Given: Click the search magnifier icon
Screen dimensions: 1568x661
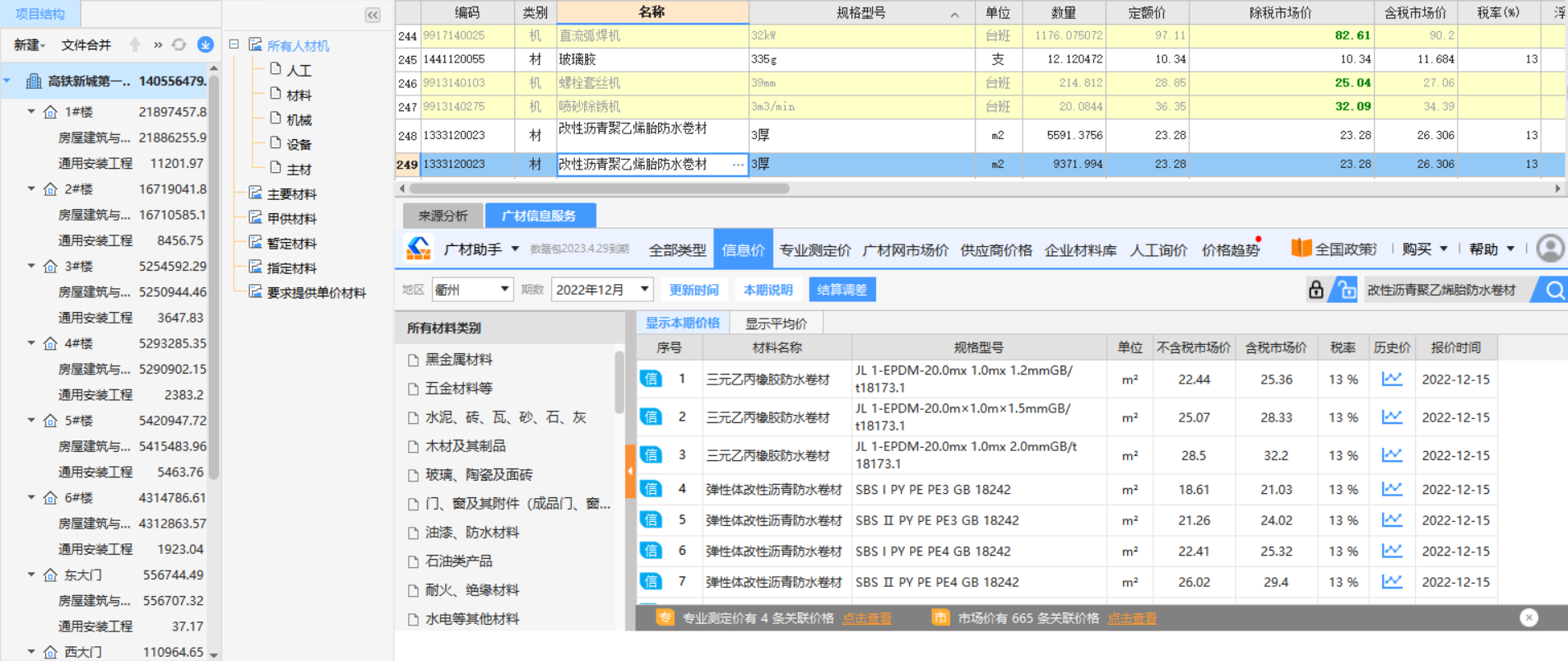Looking at the screenshot, I should (1554, 290).
